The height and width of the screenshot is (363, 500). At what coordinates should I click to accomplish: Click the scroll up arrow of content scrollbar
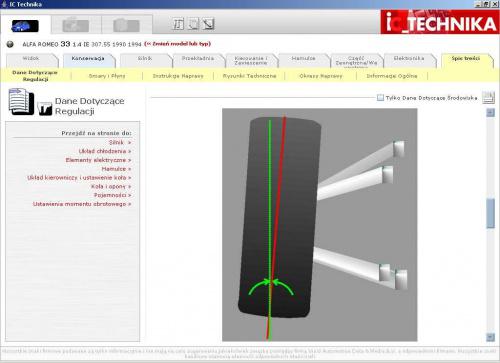click(490, 113)
